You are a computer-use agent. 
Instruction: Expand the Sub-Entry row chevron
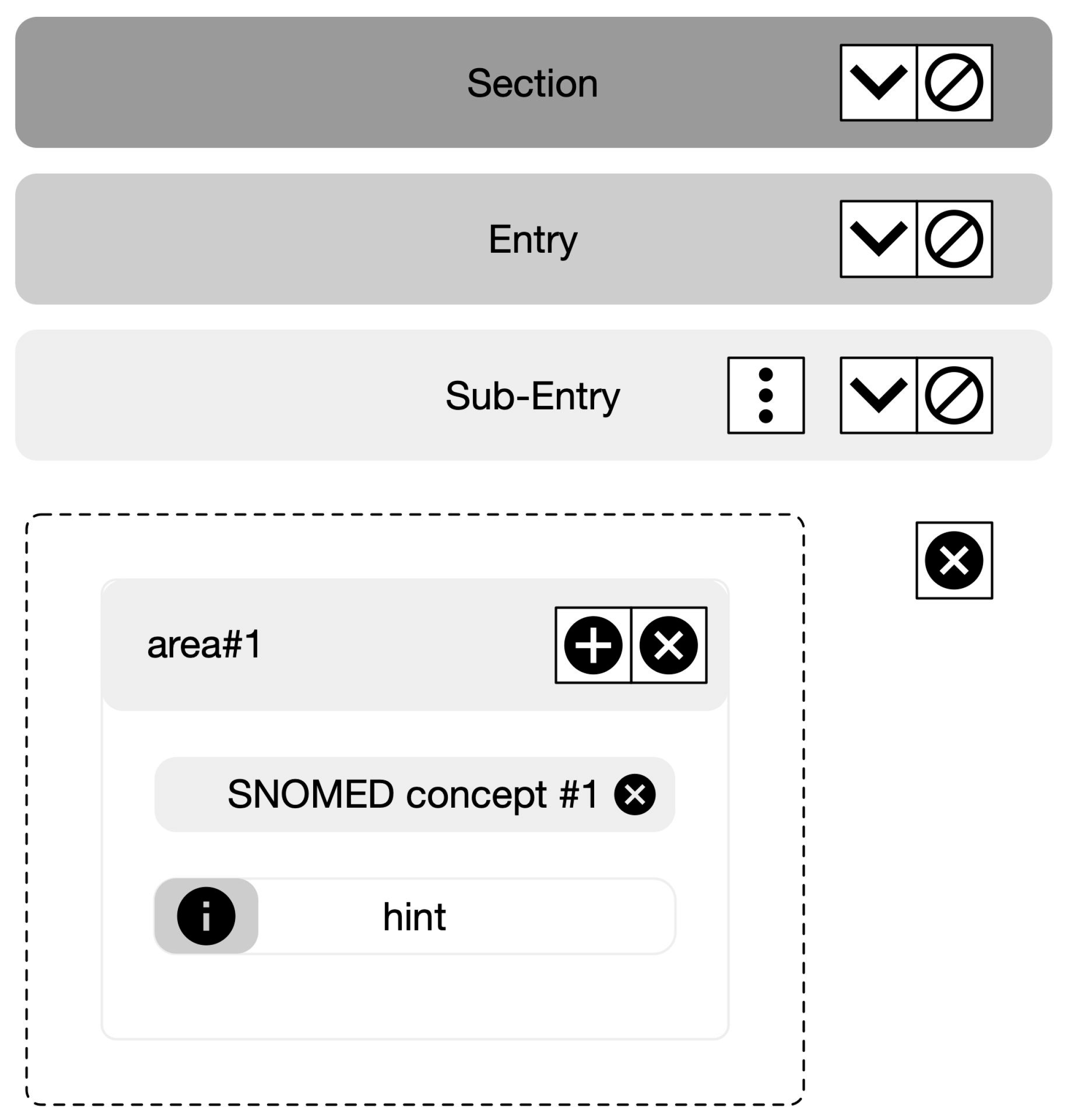878,395
